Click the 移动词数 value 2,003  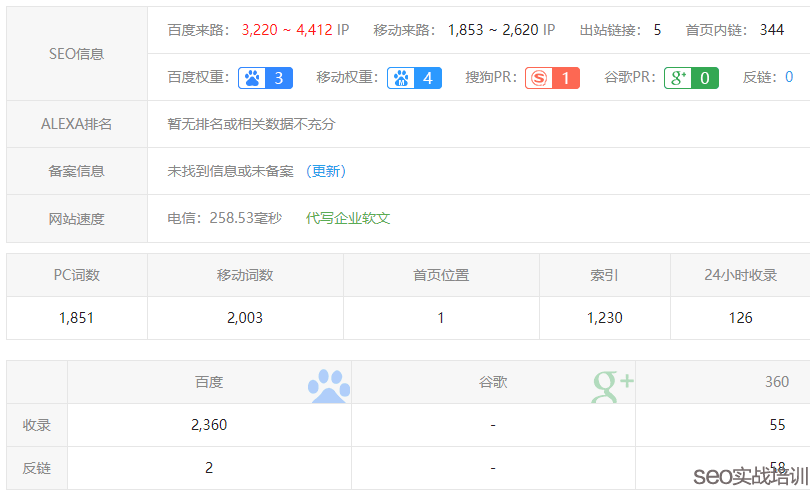point(245,318)
